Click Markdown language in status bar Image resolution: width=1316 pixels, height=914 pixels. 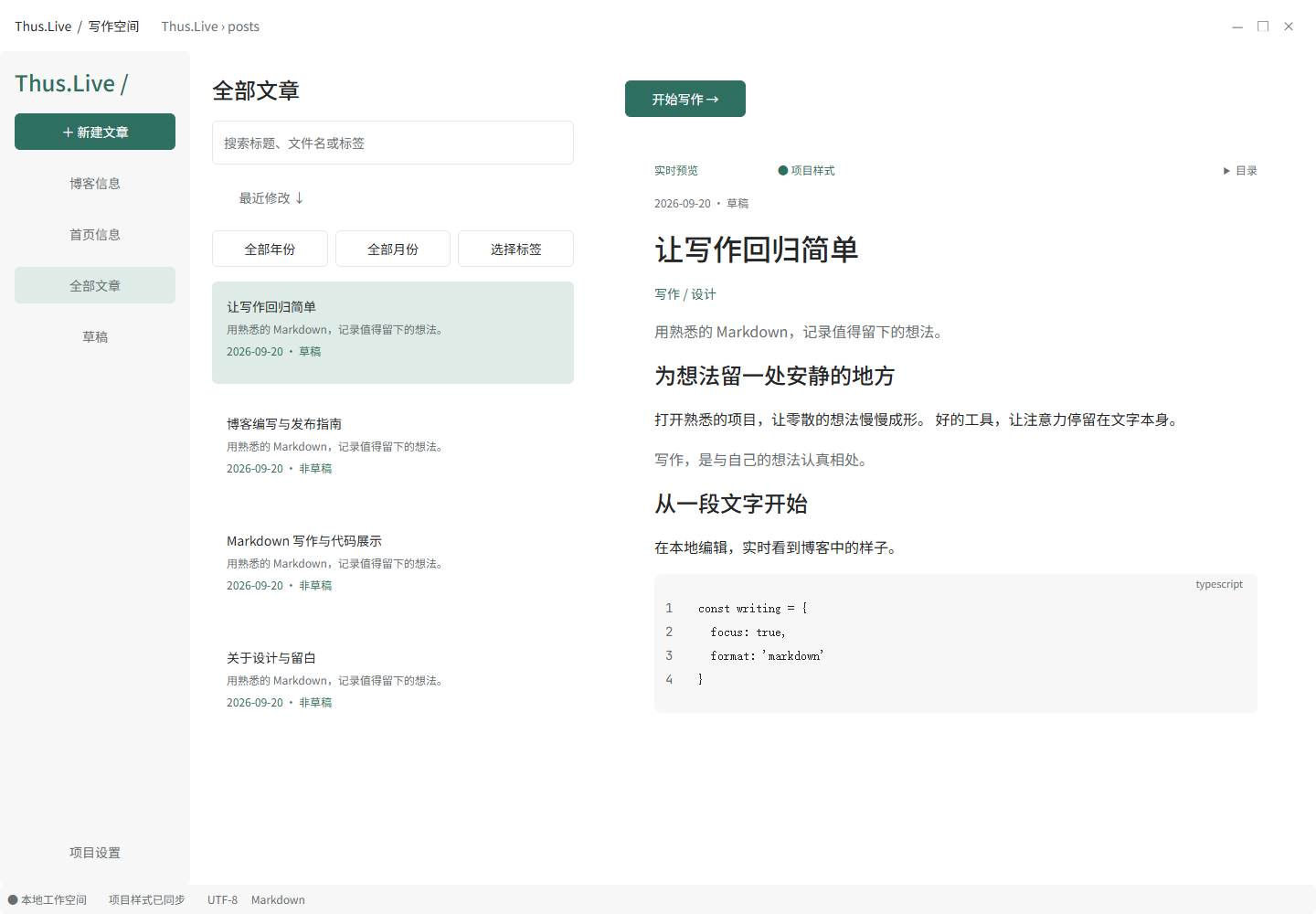click(x=278, y=899)
